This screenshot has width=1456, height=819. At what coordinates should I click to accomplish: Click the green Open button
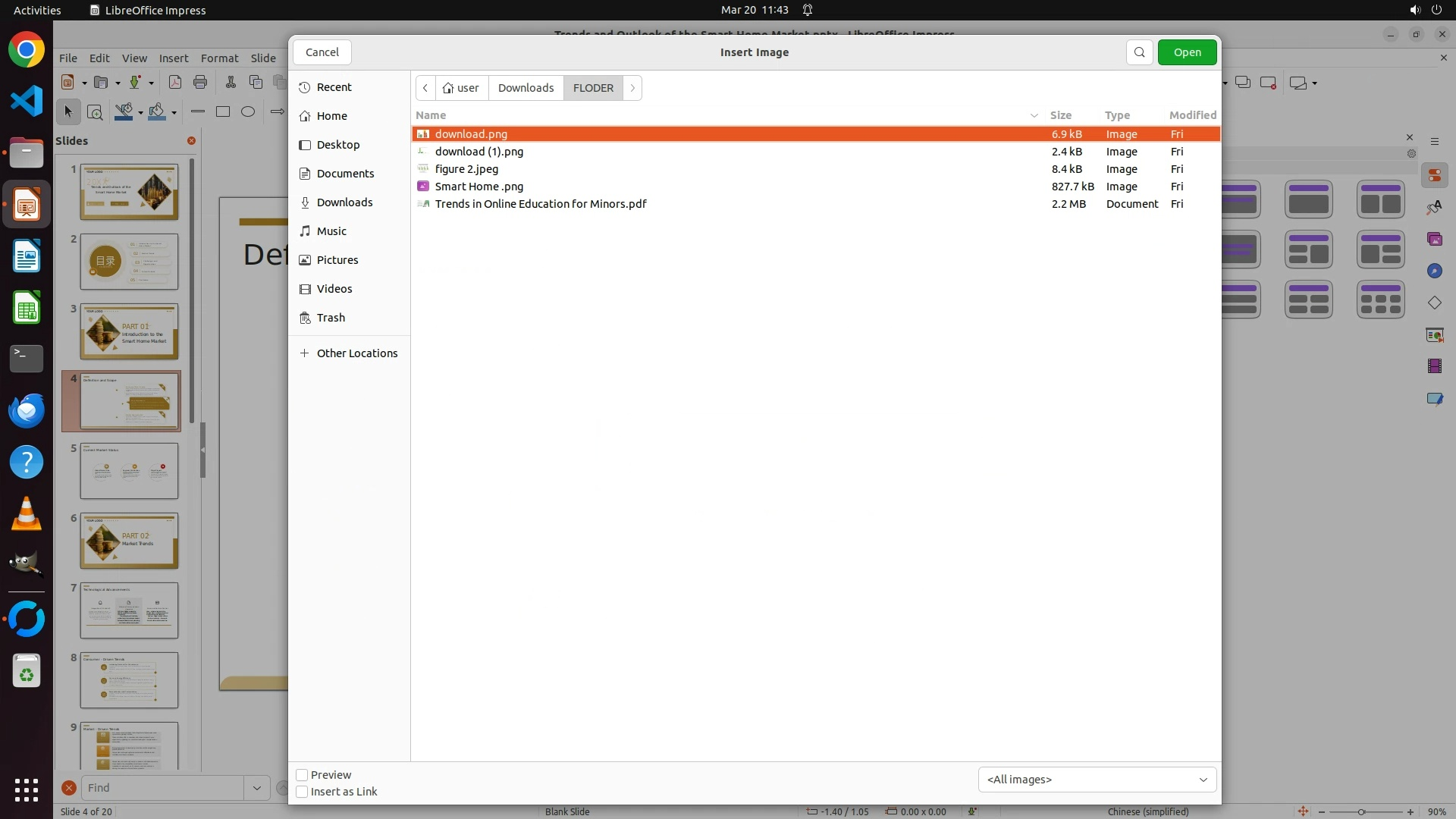coord(1187,52)
